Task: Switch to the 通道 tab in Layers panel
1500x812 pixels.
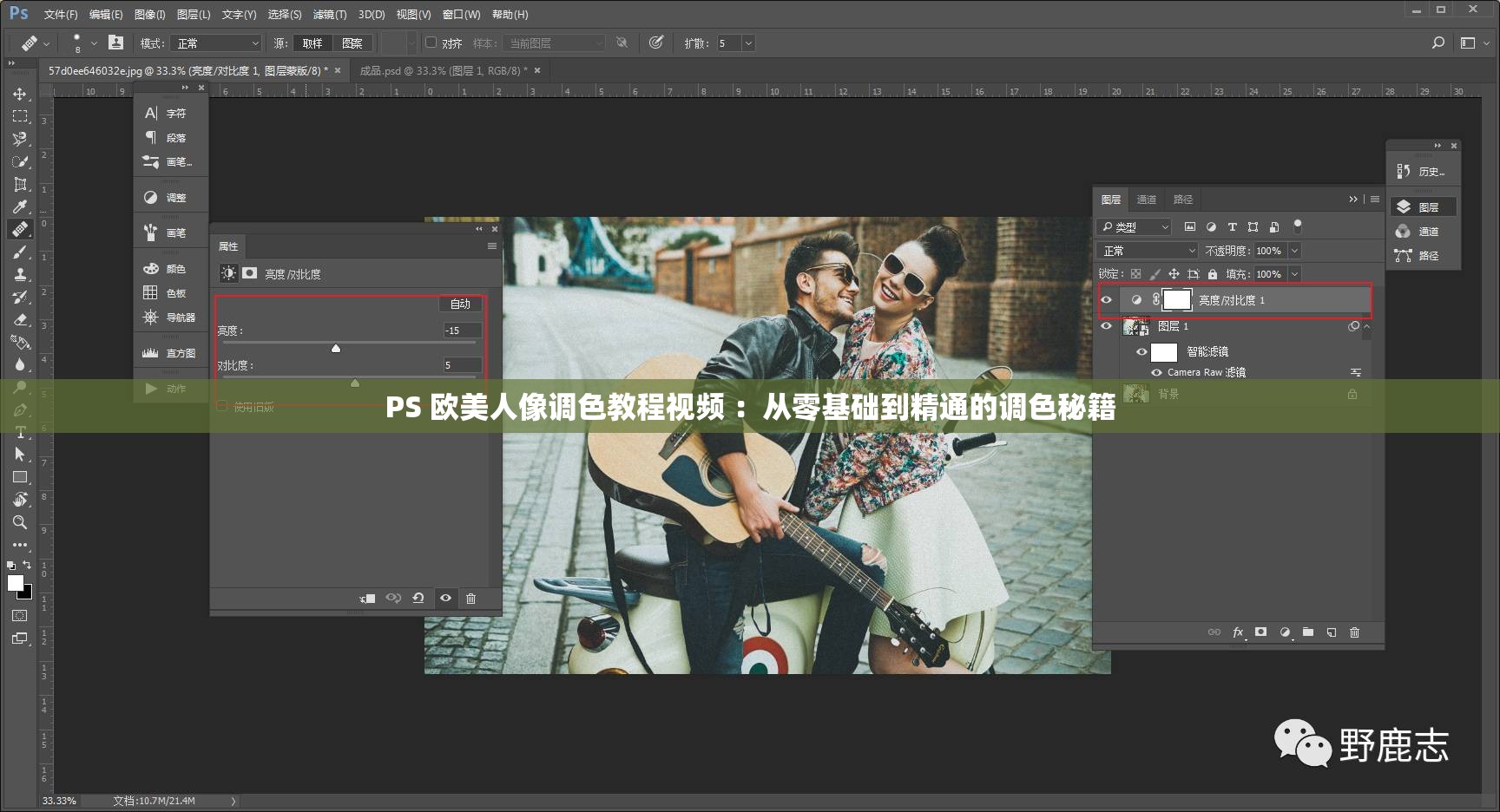Action: (1147, 200)
